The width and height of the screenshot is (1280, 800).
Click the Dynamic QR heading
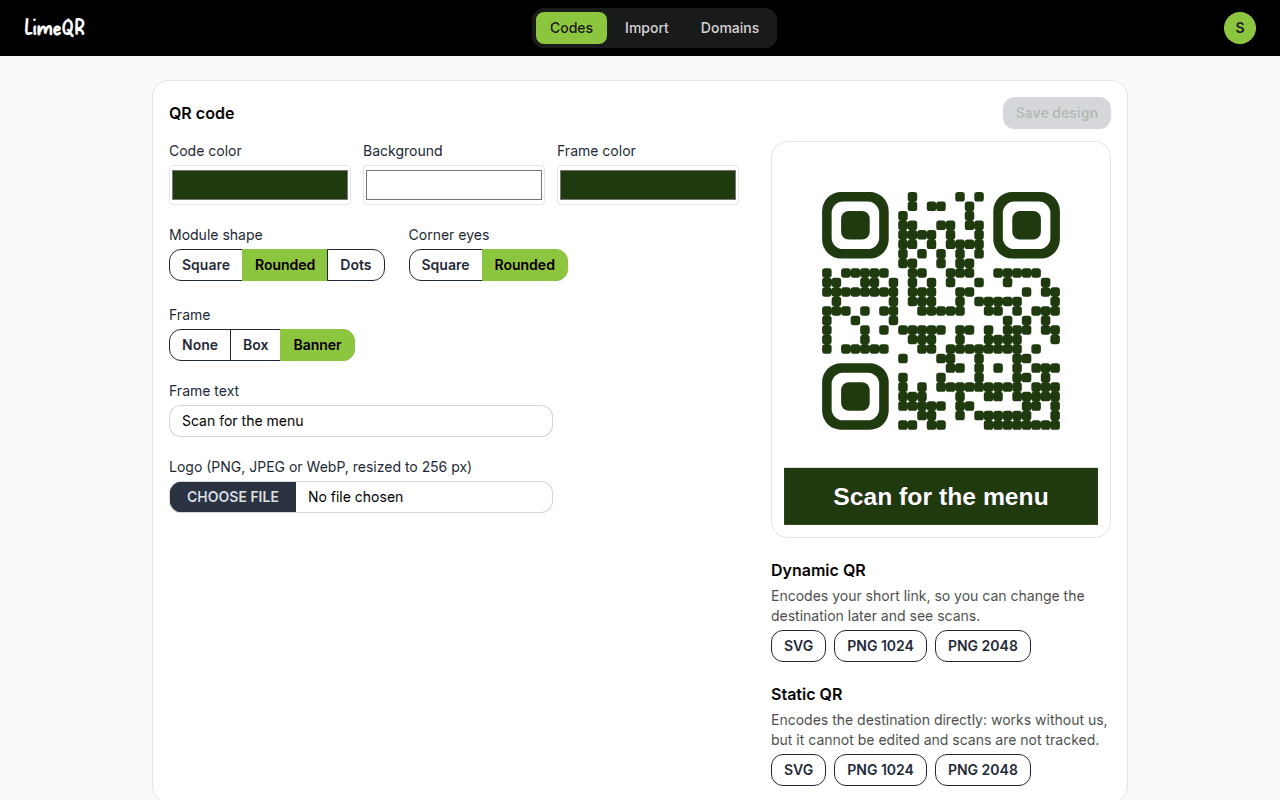tap(818, 570)
